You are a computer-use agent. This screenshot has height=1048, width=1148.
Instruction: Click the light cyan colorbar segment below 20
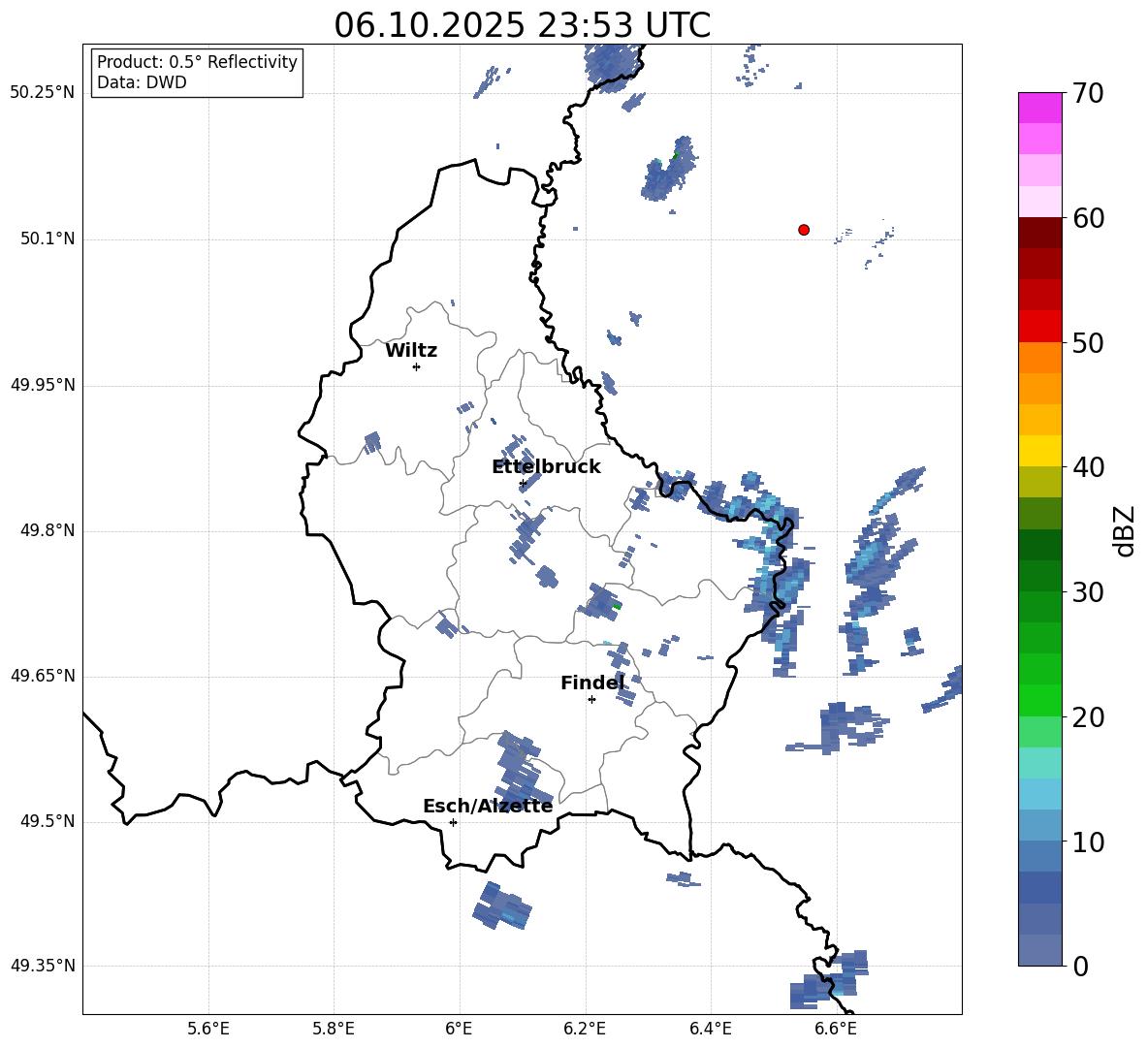click(1040, 763)
